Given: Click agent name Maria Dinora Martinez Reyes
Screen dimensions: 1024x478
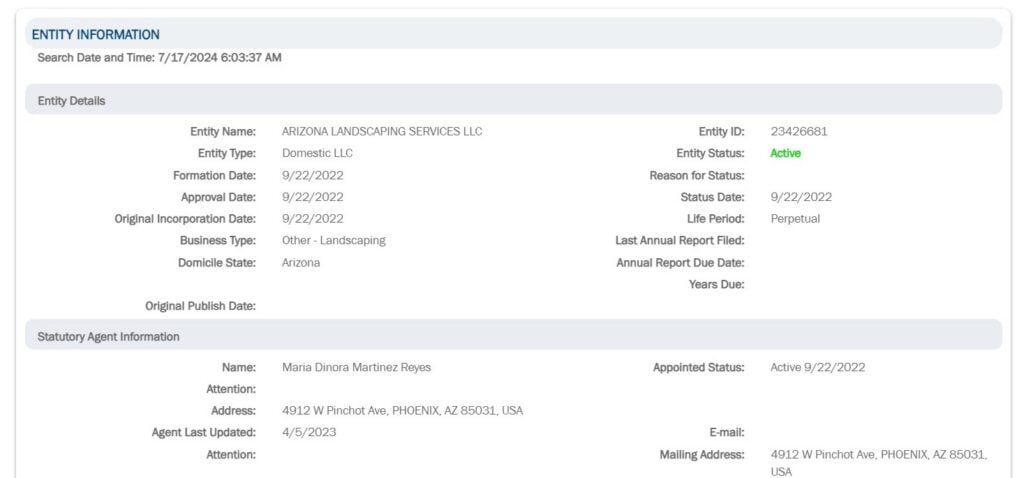Looking at the screenshot, I should click(357, 367).
